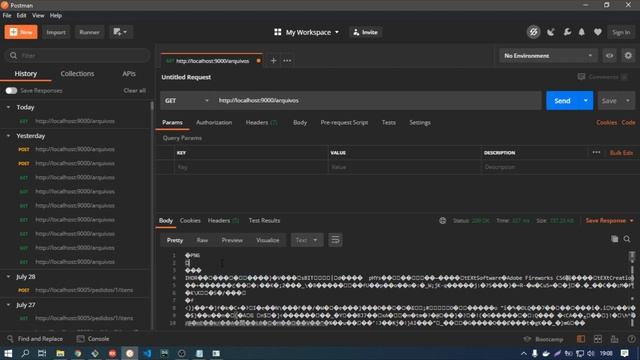Click the New request button
Image resolution: width=640 pixels, height=360 pixels.
point(21,32)
